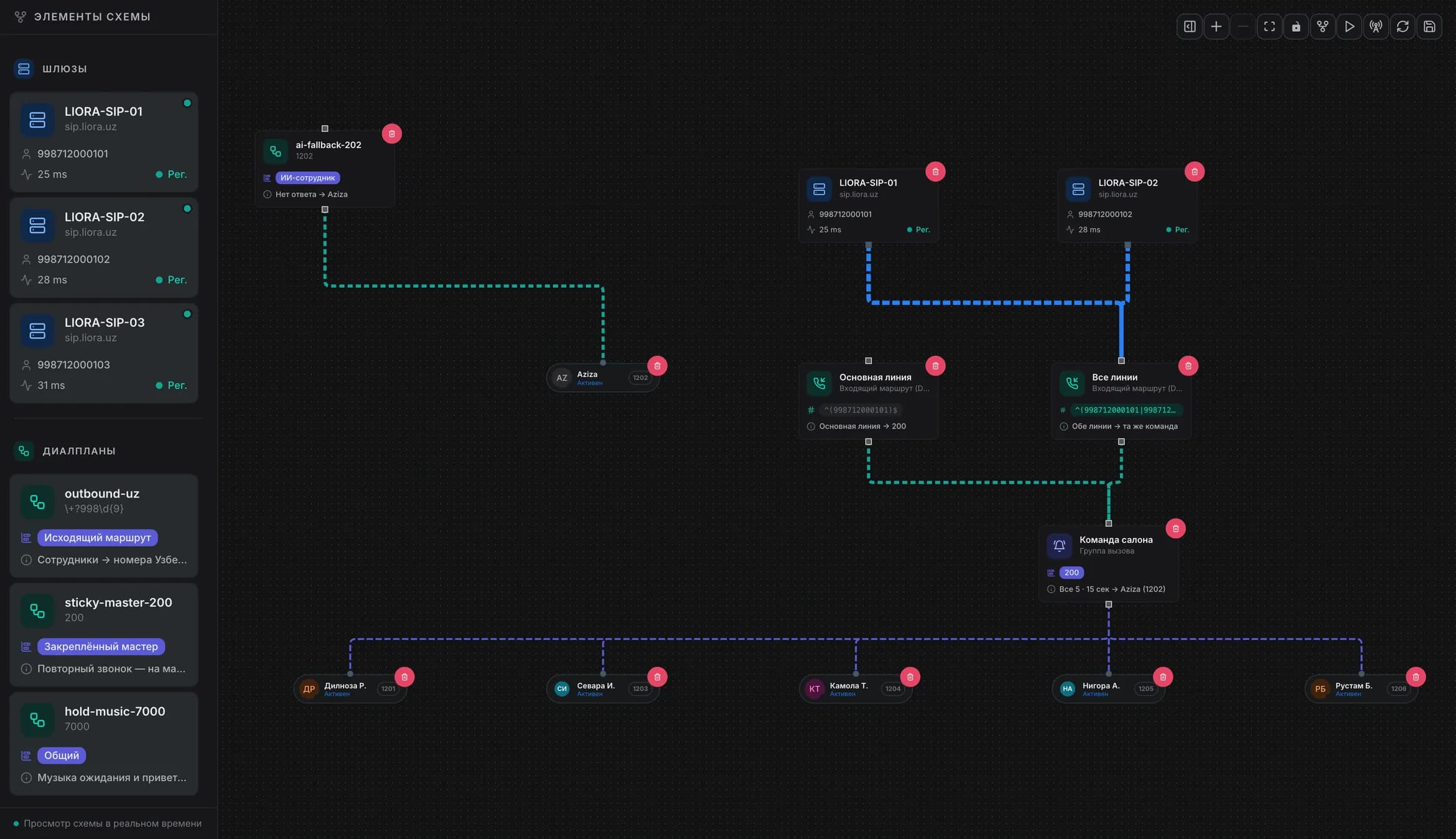Toggle the canvas lock icon
This screenshot has width=1456, height=839.
1296,26
